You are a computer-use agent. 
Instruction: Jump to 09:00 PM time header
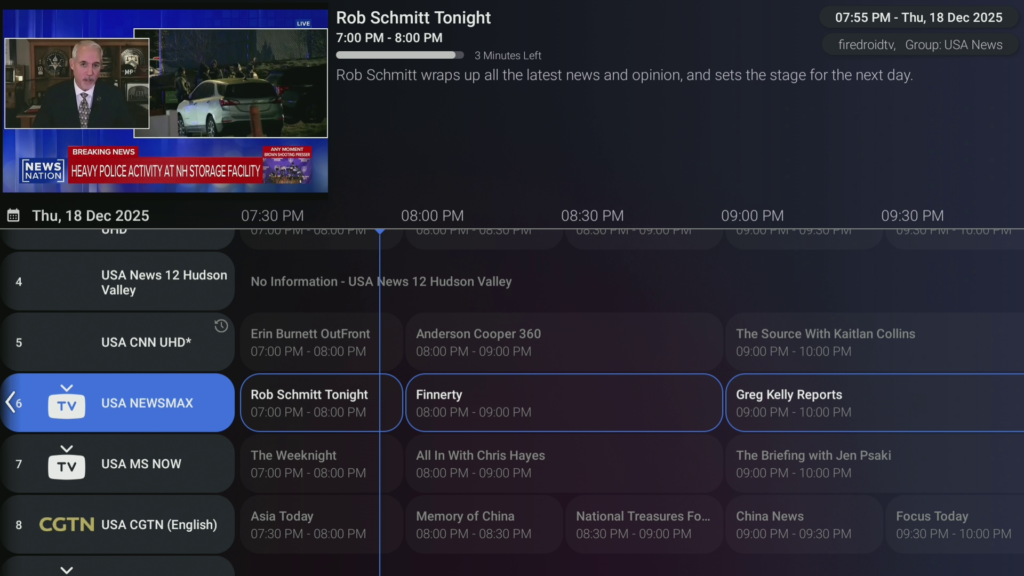752,216
